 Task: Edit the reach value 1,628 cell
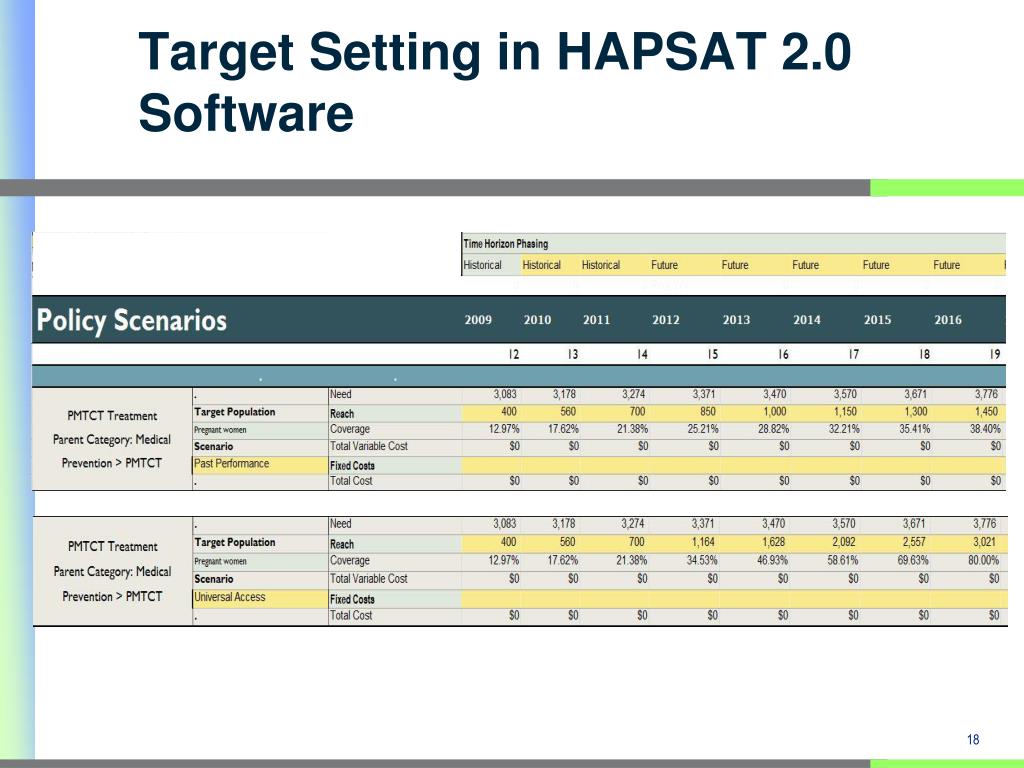pos(773,542)
